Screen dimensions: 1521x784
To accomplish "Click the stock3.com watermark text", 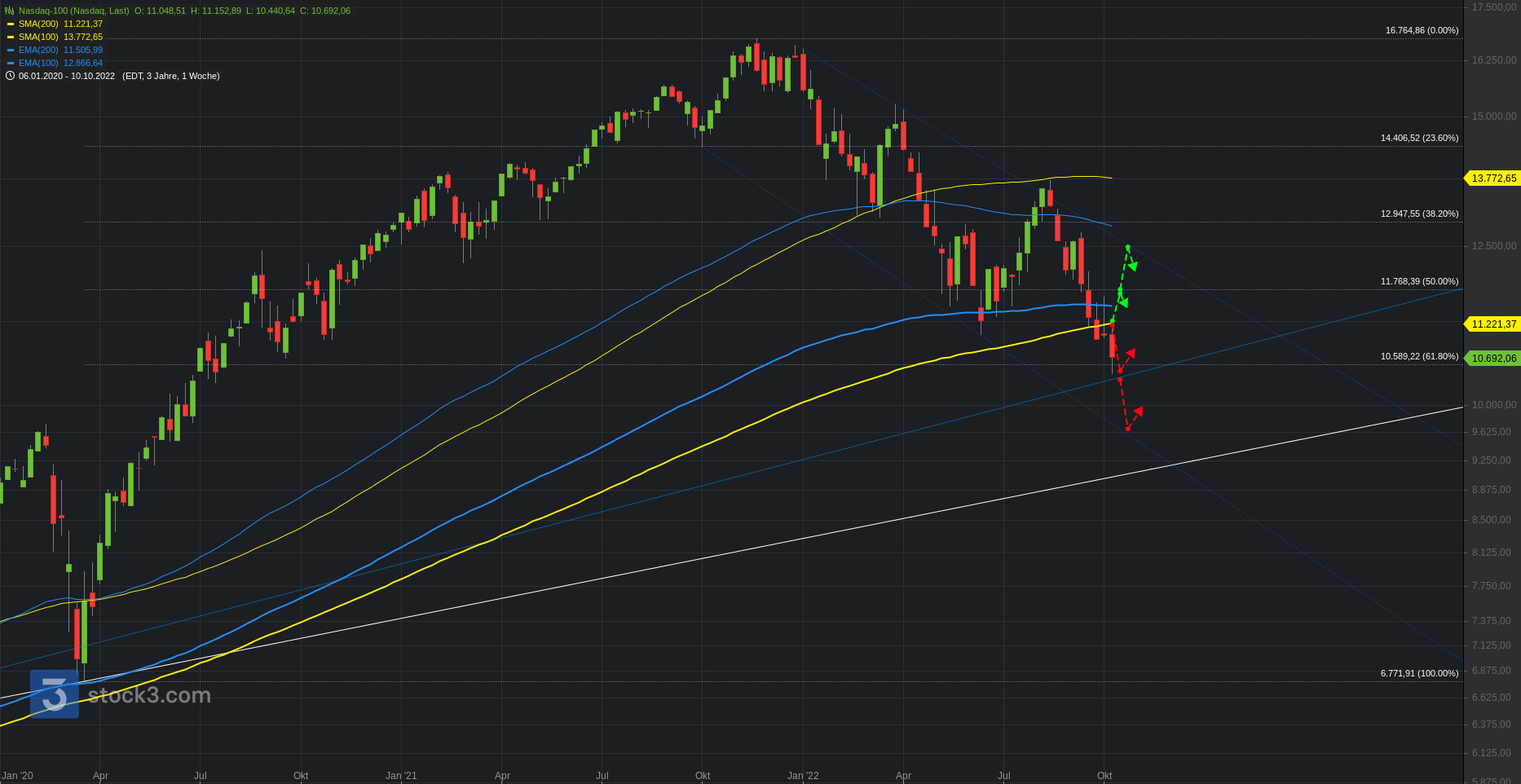I will [x=149, y=695].
